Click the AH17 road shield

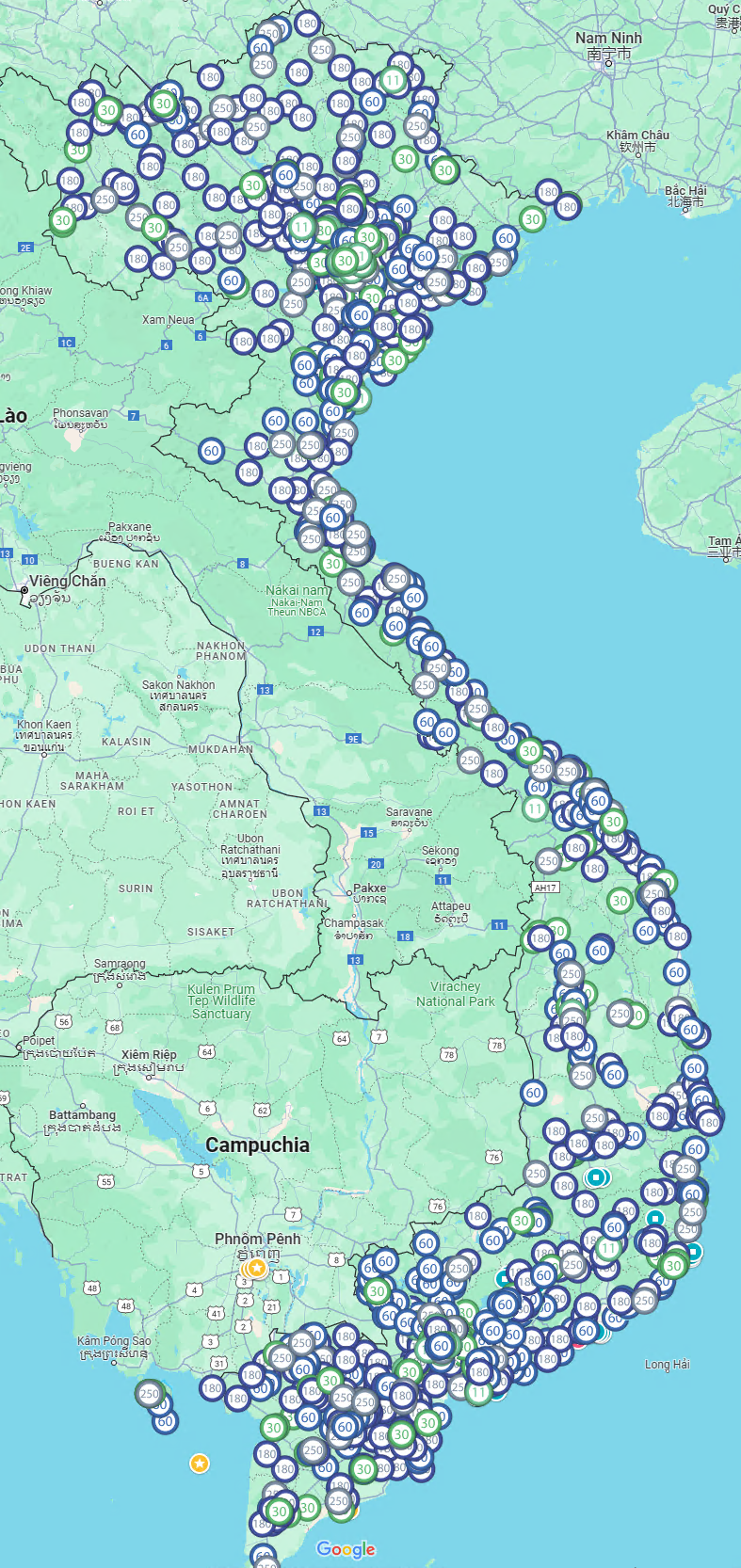click(545, 888)
